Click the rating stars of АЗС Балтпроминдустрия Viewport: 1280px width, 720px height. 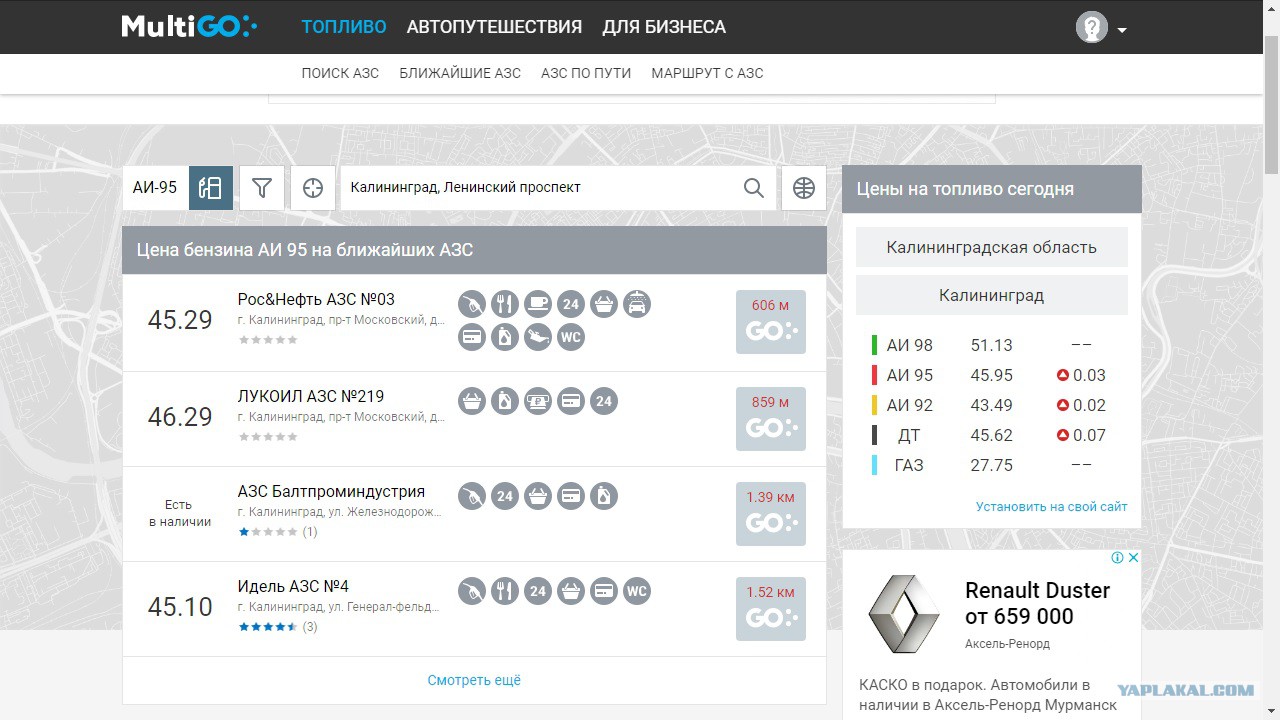[267, 532]
